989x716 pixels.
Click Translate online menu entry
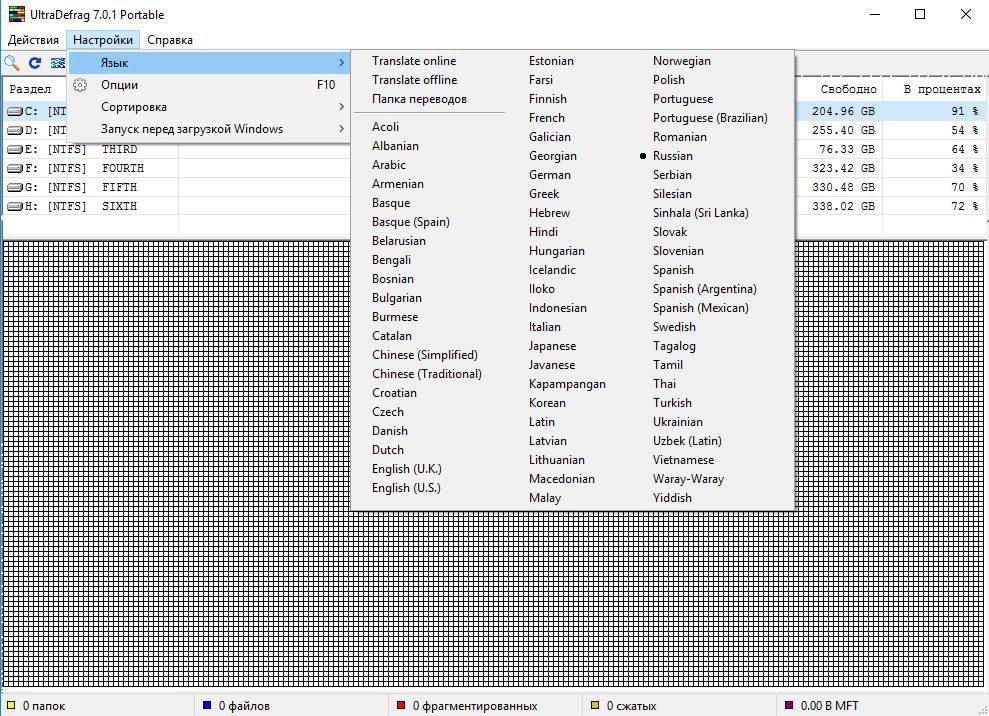414,61
